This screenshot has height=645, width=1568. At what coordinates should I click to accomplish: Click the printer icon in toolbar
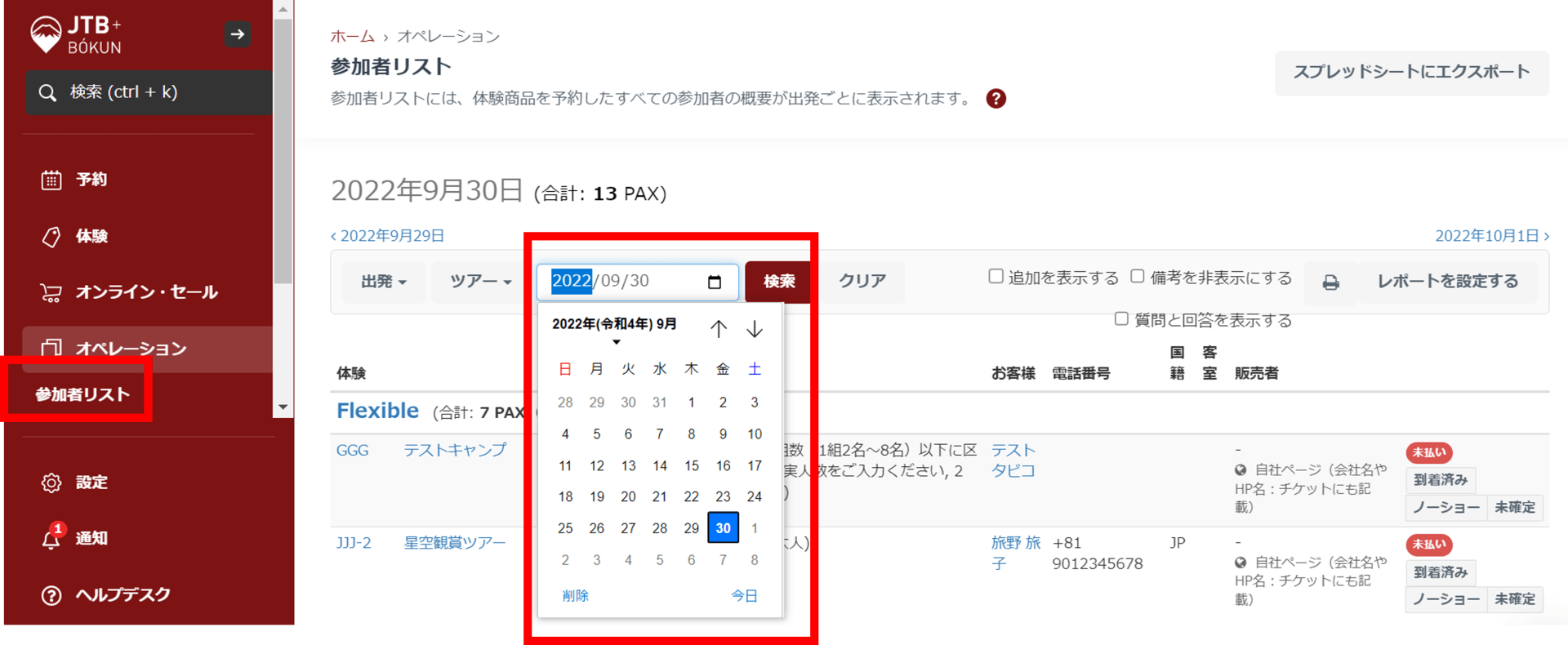[1330, 282]
